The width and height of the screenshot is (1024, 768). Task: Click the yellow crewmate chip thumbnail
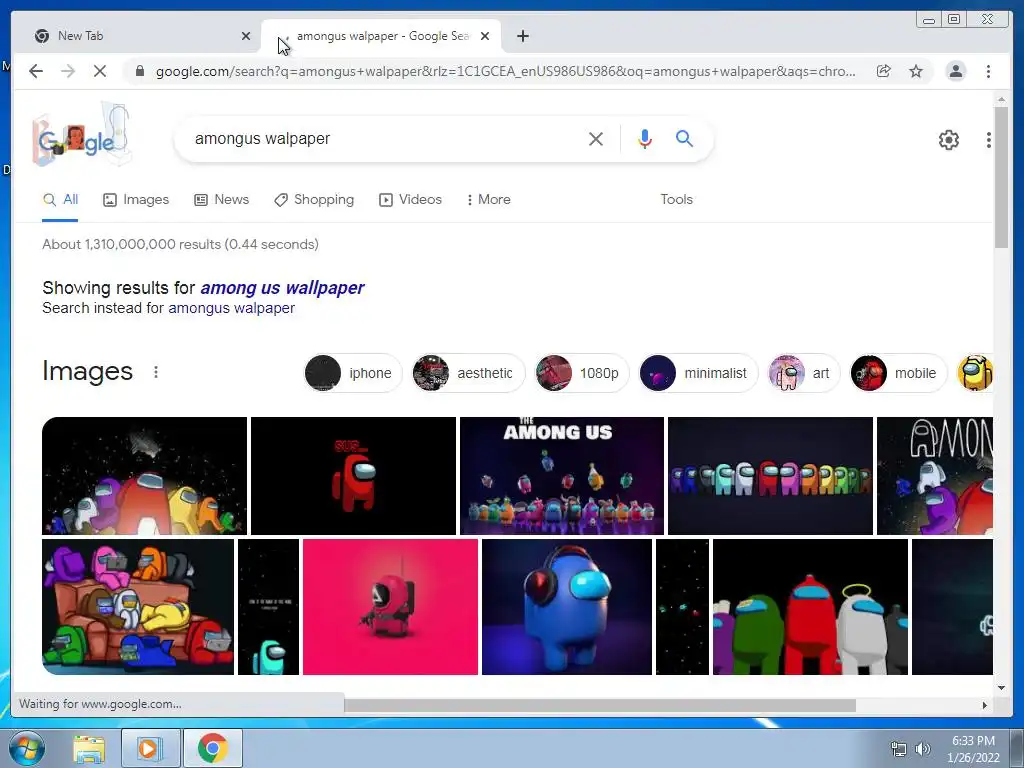[x=975, y=373]
